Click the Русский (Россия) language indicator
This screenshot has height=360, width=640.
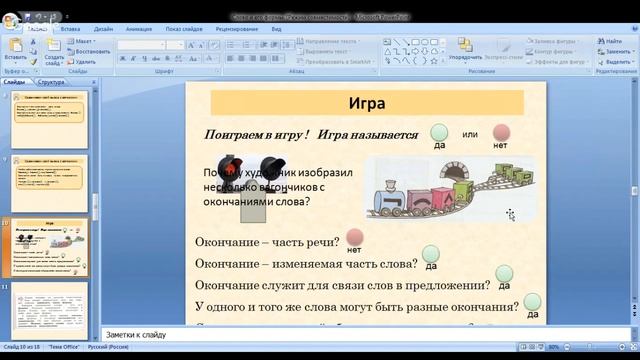click(108, 347)
